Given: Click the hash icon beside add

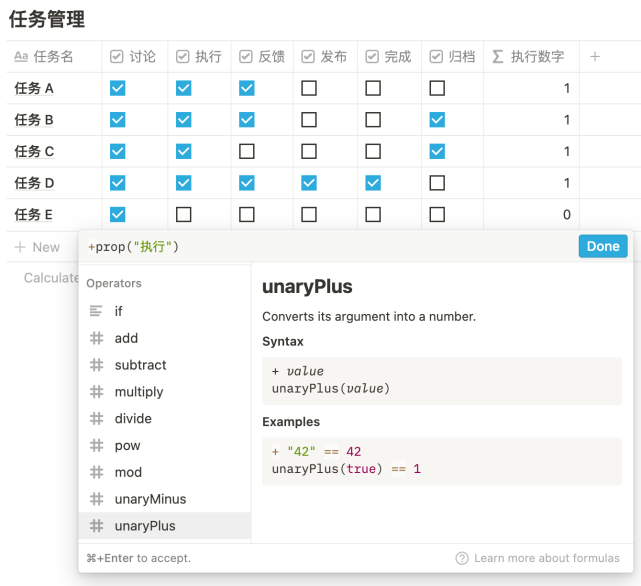Looking at the screenshot, I should (97, 338).
